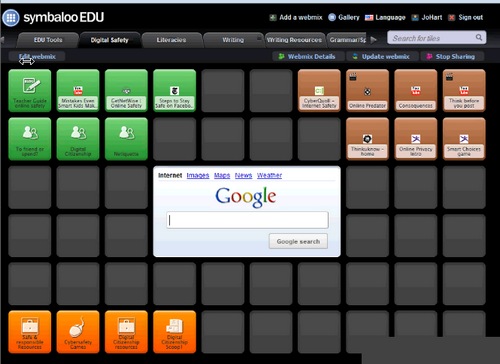Open the Netiquette green tile
Viewport: 500px width, 364px height.
(126, 139)
